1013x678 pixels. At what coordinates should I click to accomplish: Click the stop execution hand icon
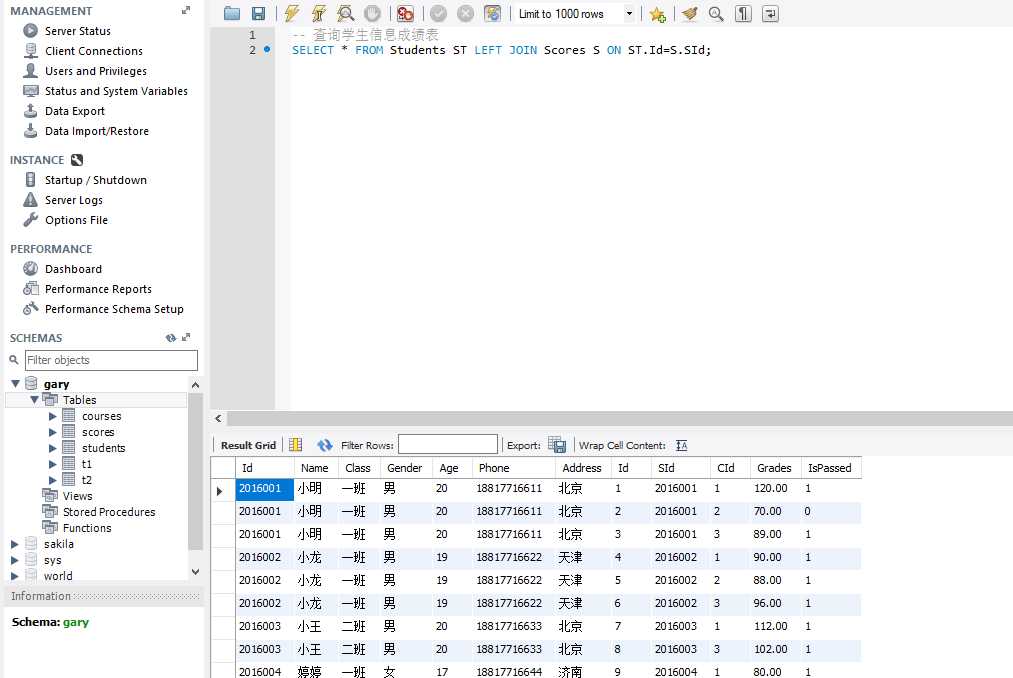[372, 14]
